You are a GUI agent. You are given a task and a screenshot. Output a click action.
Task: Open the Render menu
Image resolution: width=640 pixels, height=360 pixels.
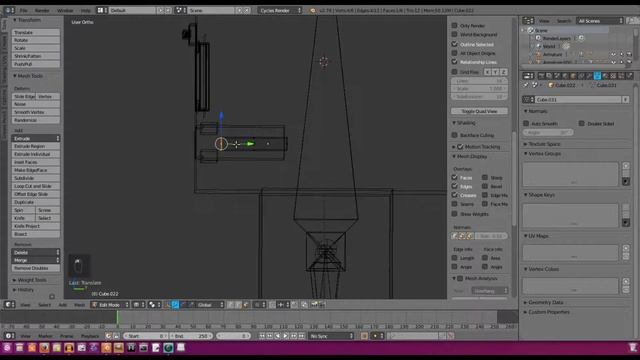[42, 10]
